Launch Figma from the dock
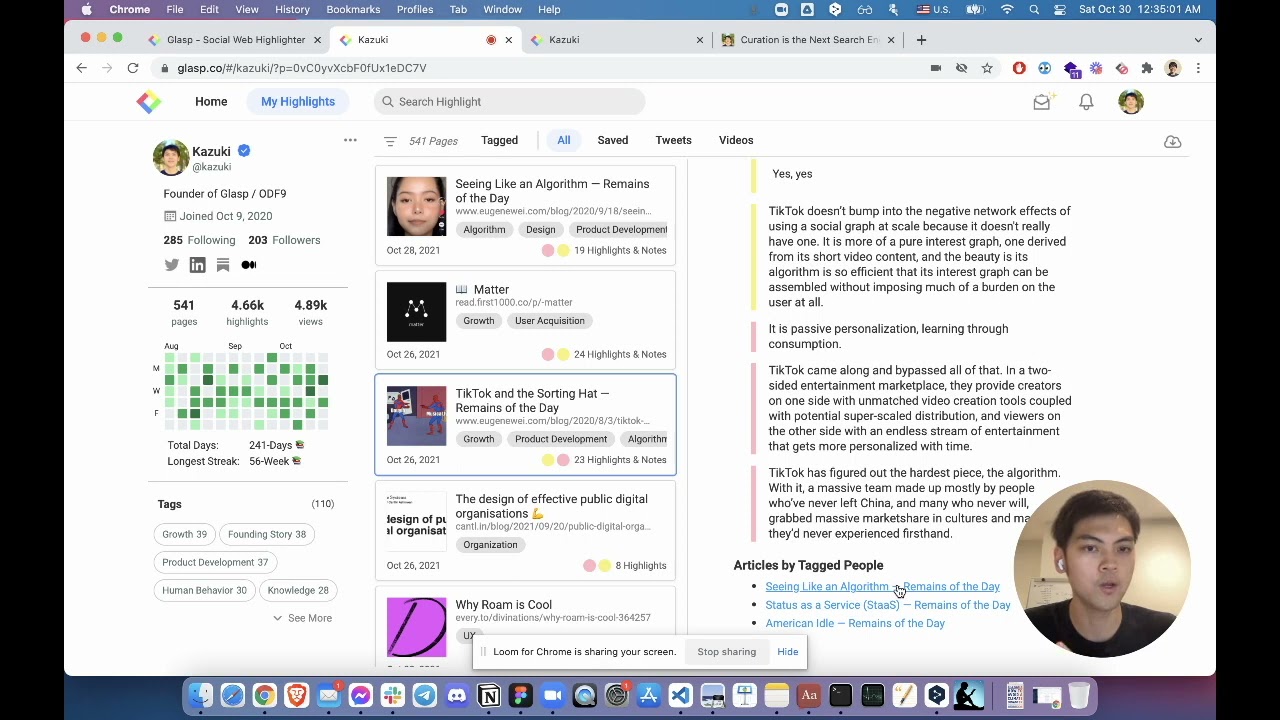The image size is (1280, 720). (521, 695)
